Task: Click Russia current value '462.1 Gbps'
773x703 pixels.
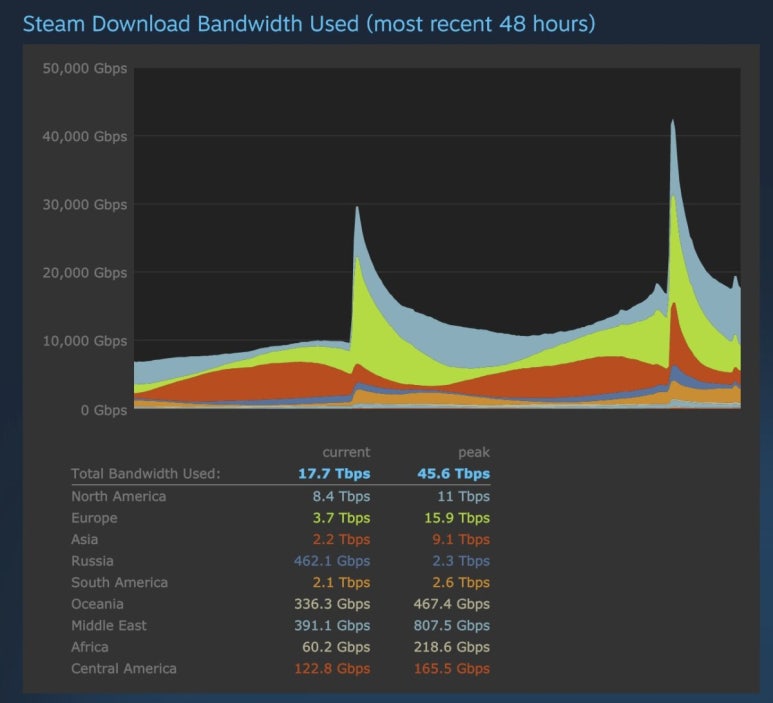Action: (x=332, y=561)
